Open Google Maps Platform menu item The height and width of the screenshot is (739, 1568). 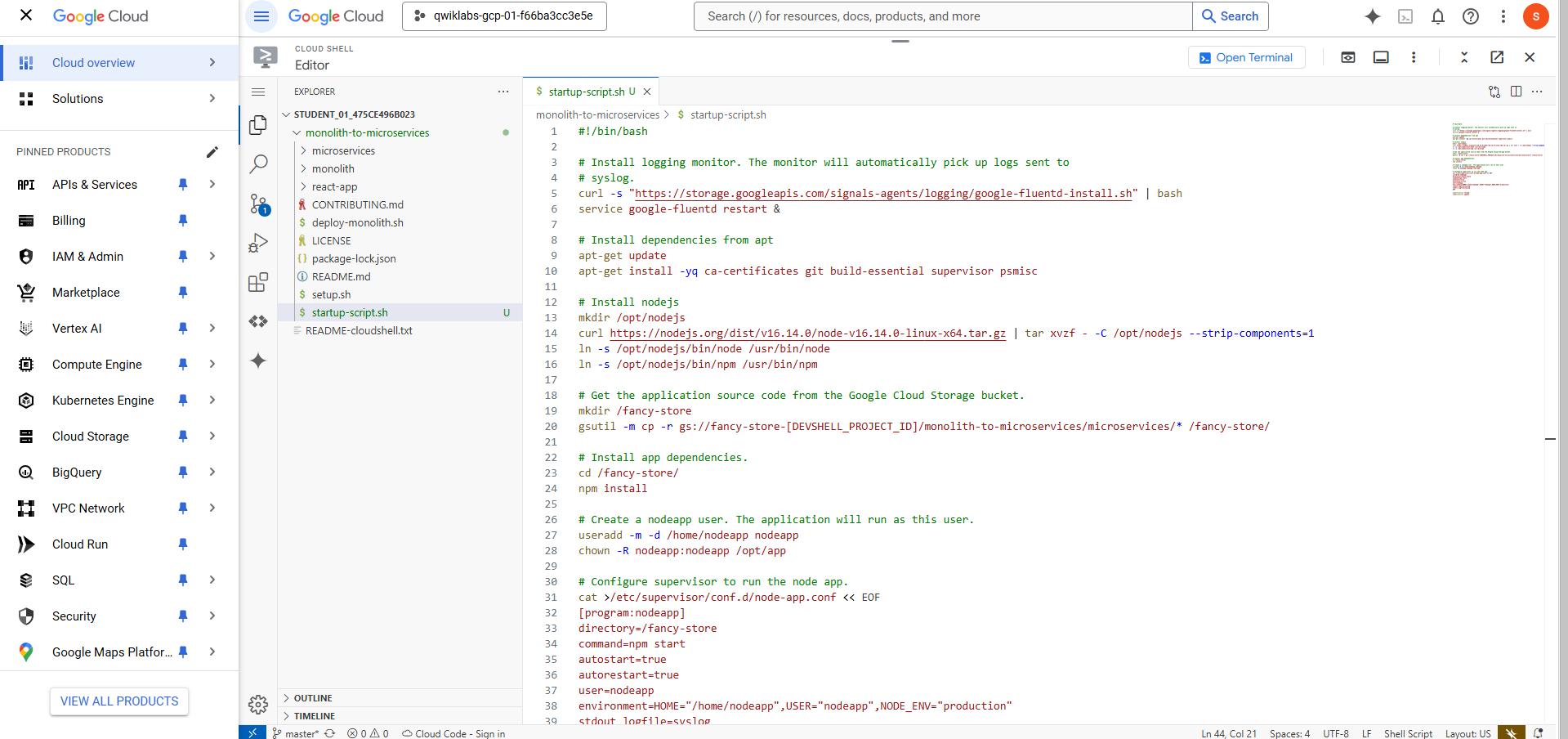[x=112, y=652]
